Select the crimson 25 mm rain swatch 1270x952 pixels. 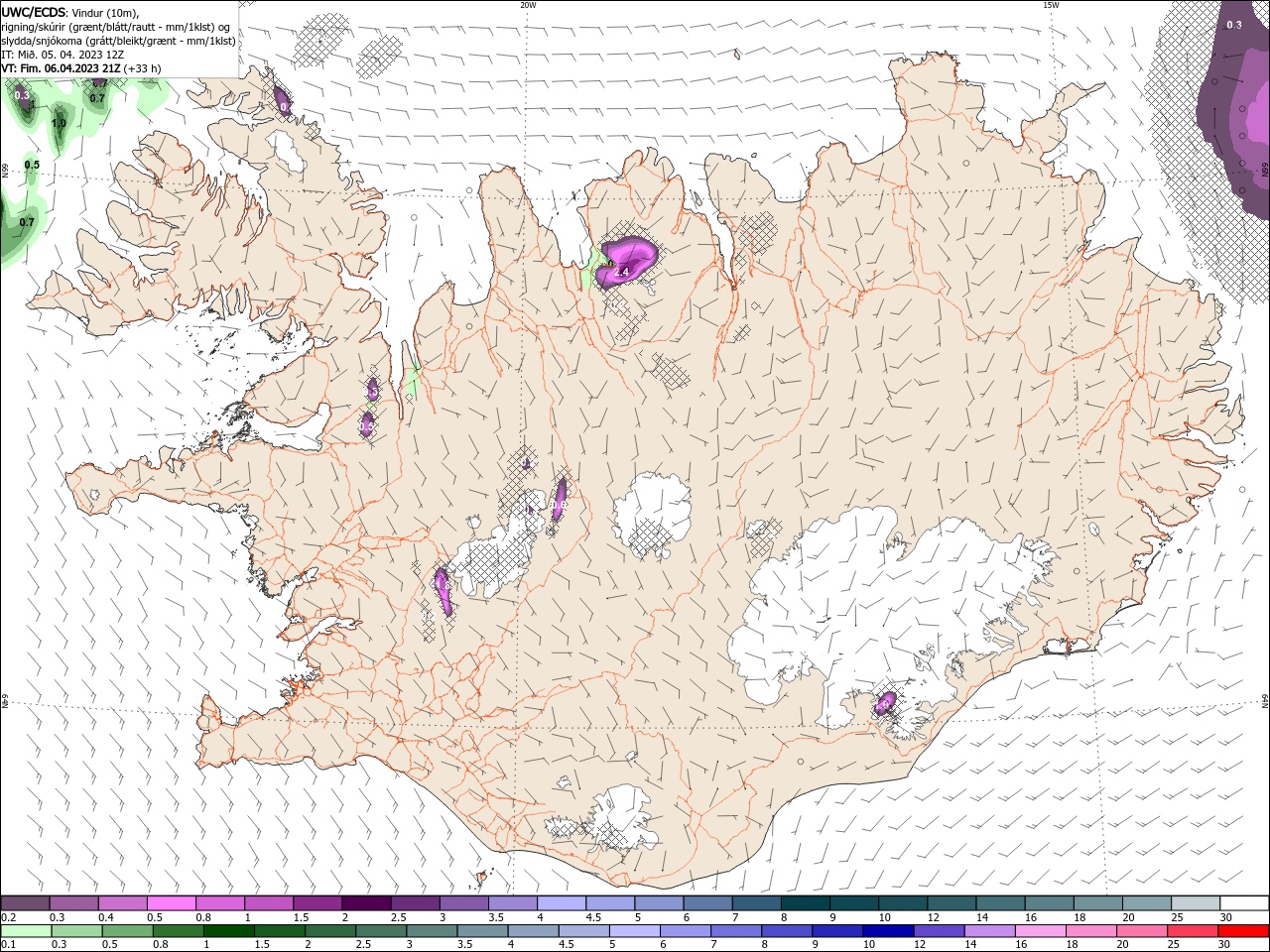tap(1194, 931)
